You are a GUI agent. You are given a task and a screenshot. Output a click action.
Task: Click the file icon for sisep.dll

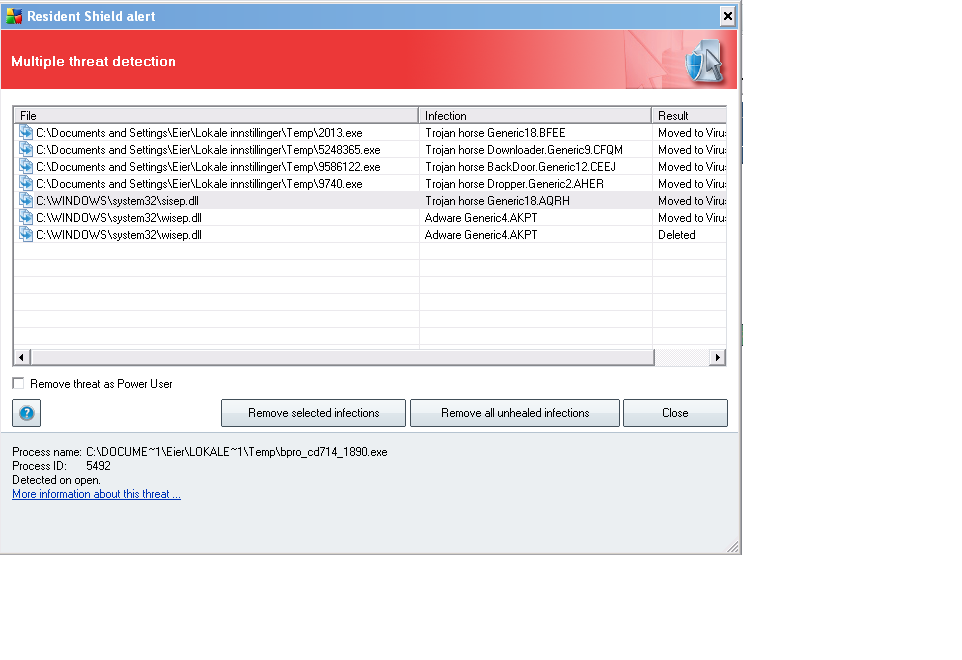[x=26, y=201]
